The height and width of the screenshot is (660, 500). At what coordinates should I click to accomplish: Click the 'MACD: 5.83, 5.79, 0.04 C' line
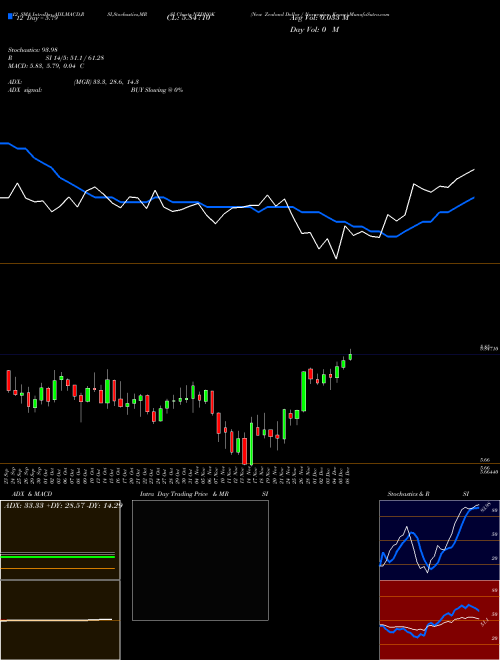click(46, 66)
